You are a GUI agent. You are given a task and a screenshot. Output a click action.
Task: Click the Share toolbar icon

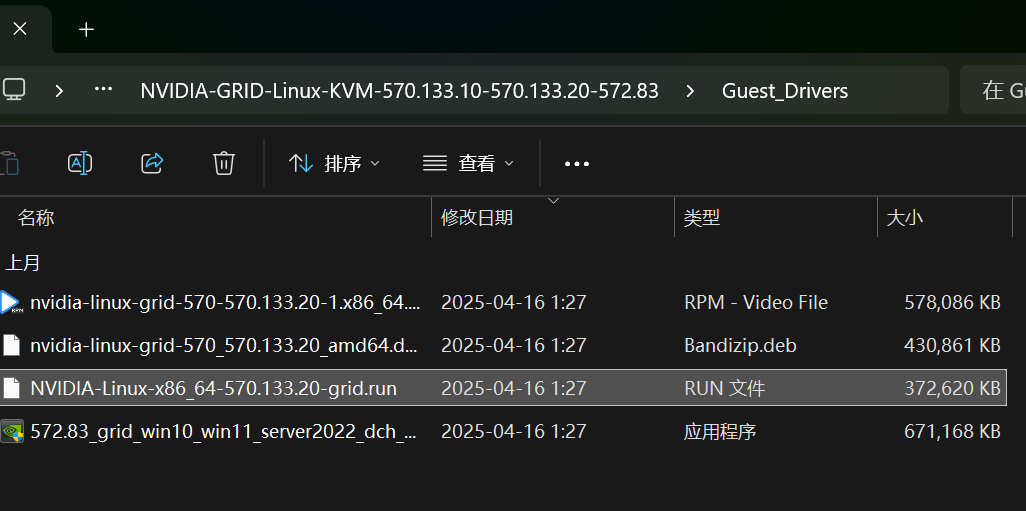(x=152, y=163)
